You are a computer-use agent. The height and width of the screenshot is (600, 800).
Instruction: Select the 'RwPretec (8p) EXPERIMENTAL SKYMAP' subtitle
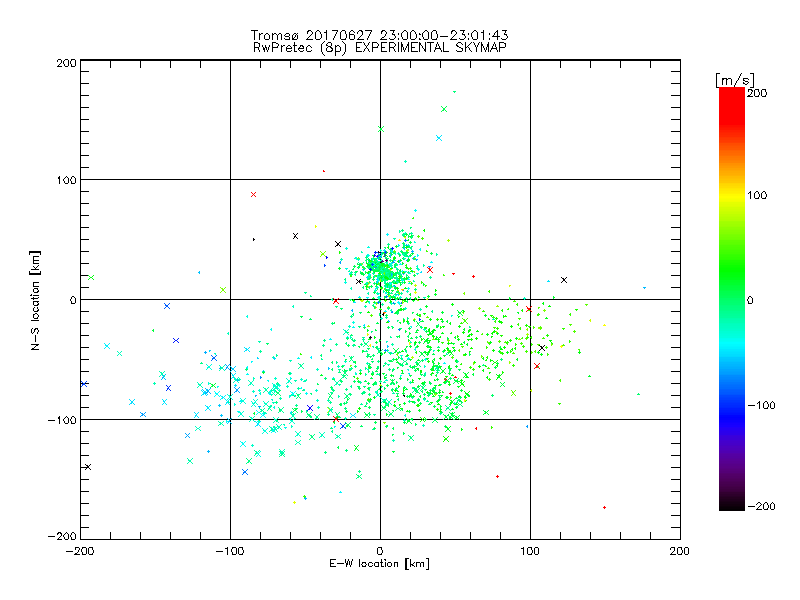pos(380,47)
